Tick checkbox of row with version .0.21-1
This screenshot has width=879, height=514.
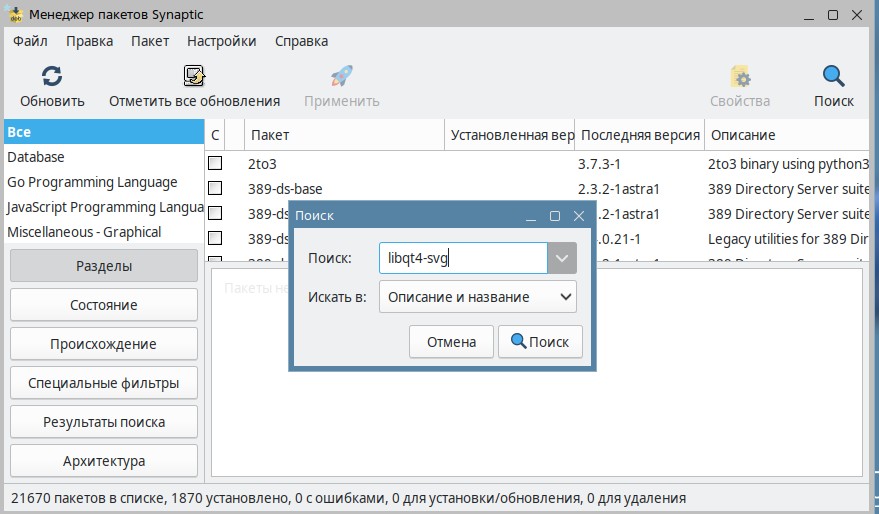215,238
